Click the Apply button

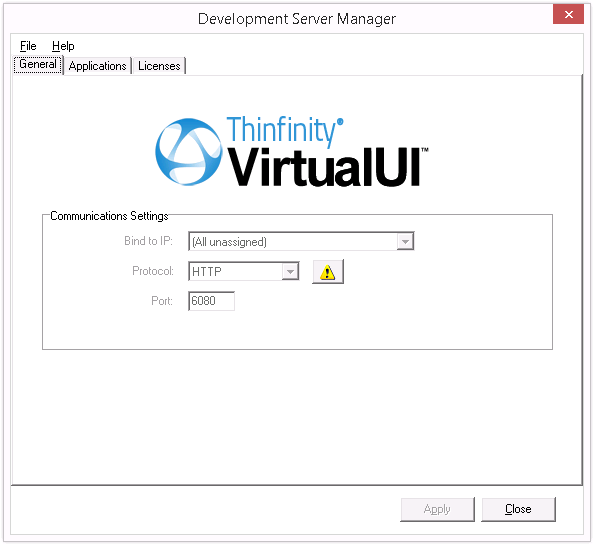[x=437, y=509]
